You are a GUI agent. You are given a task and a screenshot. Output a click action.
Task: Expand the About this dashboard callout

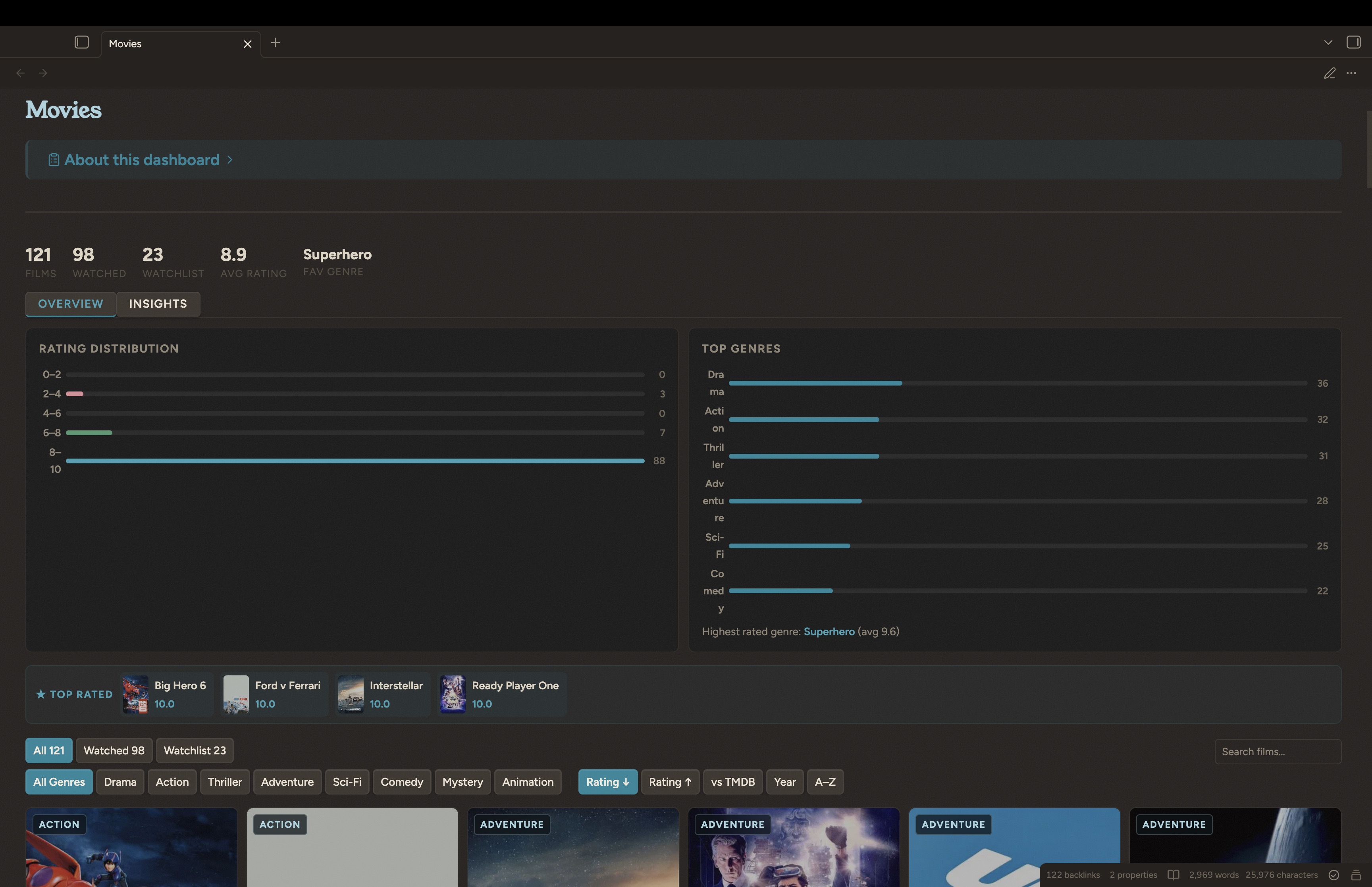pos(142,160)
